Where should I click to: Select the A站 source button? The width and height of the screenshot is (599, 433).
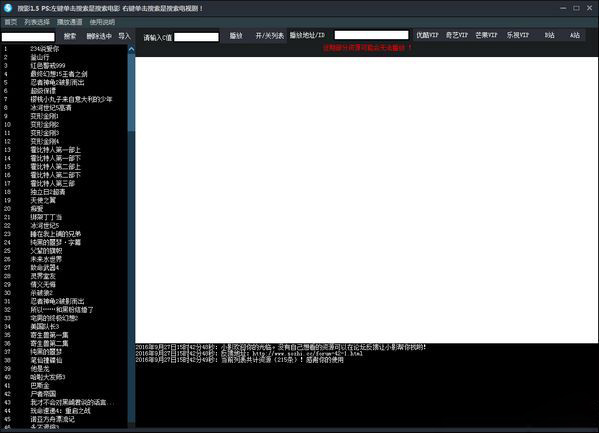tap(575, 35)
